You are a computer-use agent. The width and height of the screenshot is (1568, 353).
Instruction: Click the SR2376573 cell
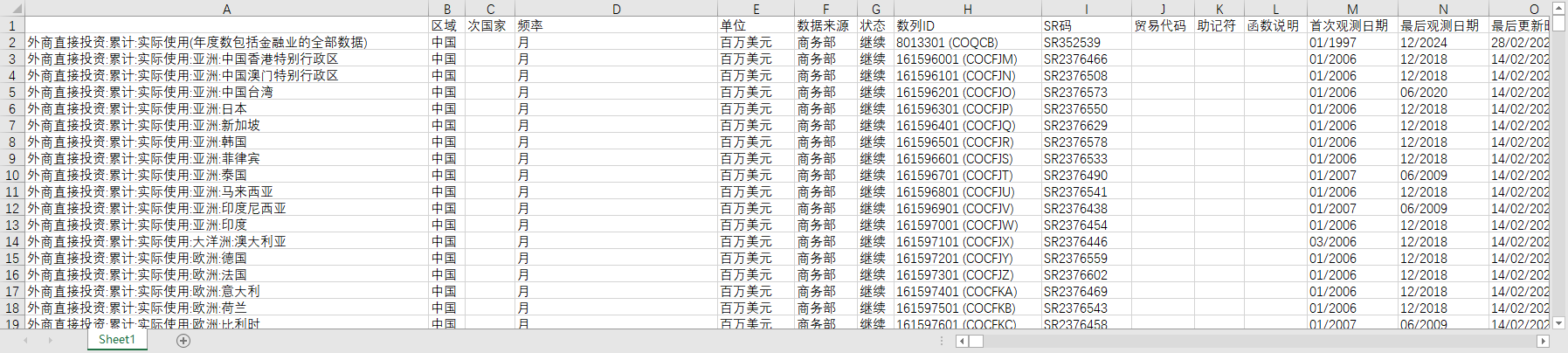click(1087, 92)
